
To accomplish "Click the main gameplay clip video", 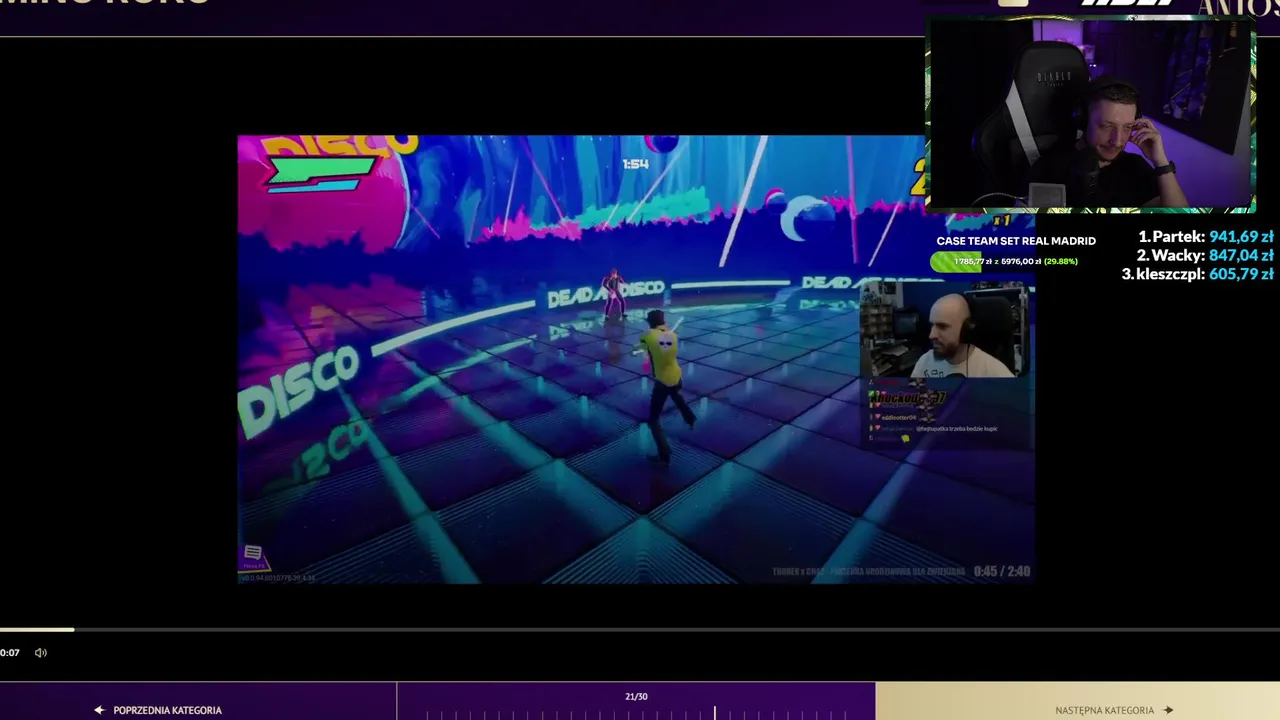I will pos(636,359).
